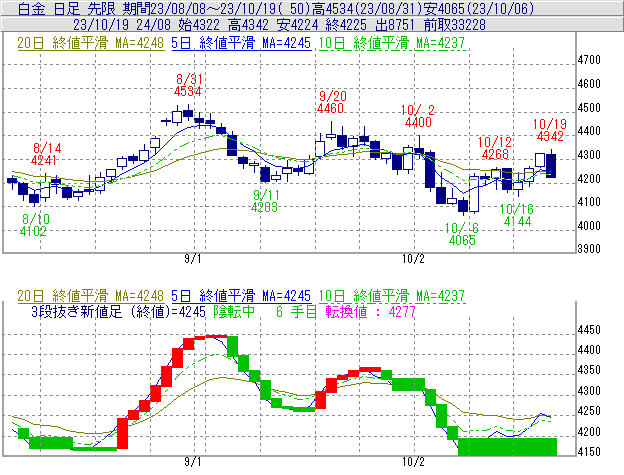Click the 10/2 date label under the upper chart
Viewport: 624px width, 475px height.
pyautogui.click(x=413, y=259)
